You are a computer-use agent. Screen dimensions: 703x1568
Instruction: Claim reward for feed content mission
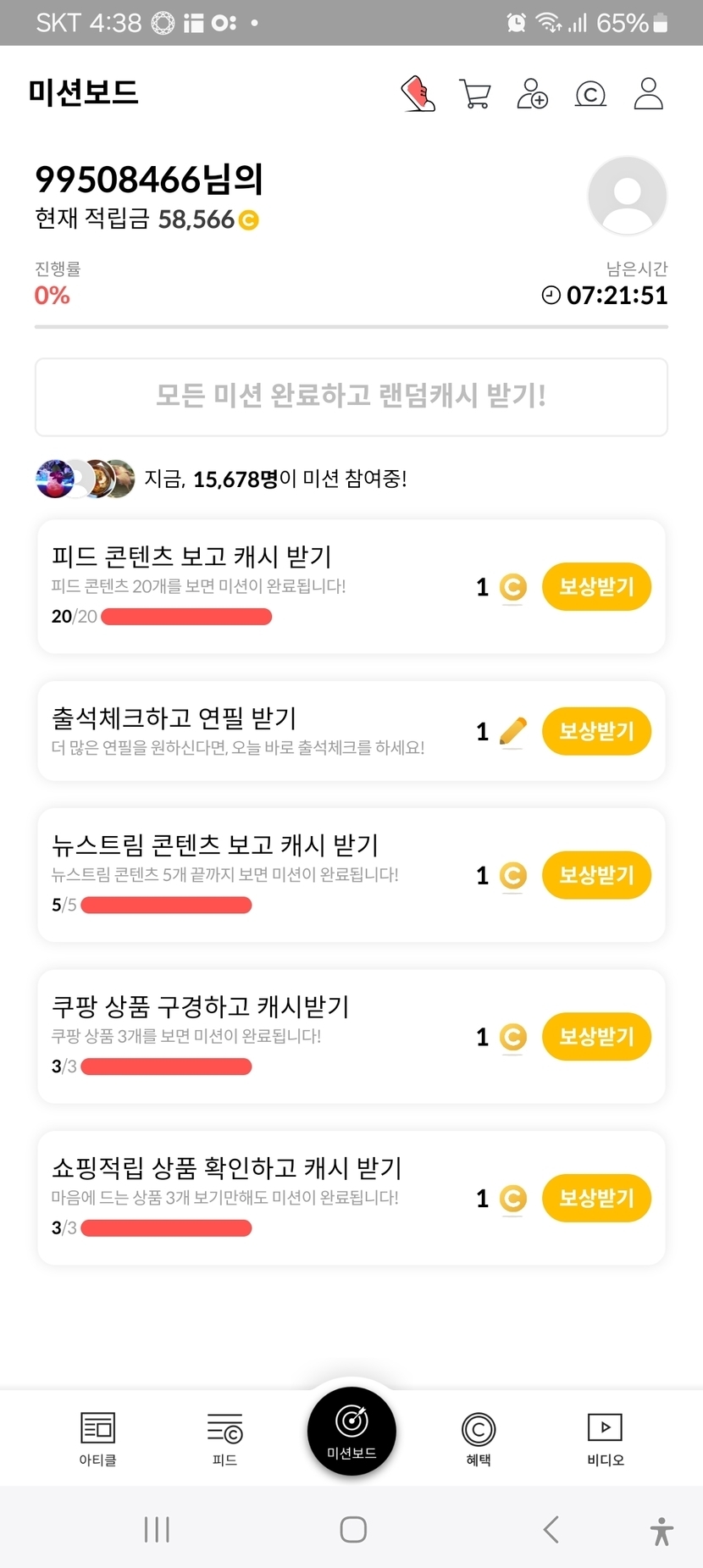596,586
